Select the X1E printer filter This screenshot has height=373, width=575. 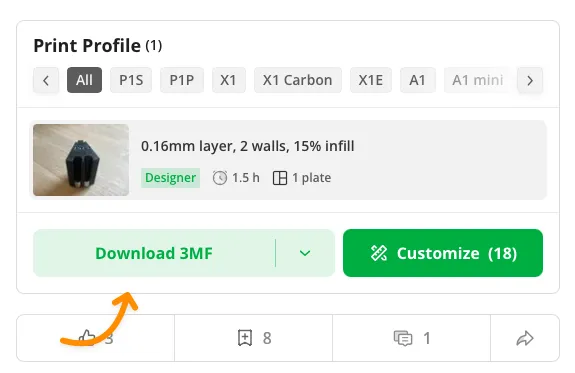point(371,80)
